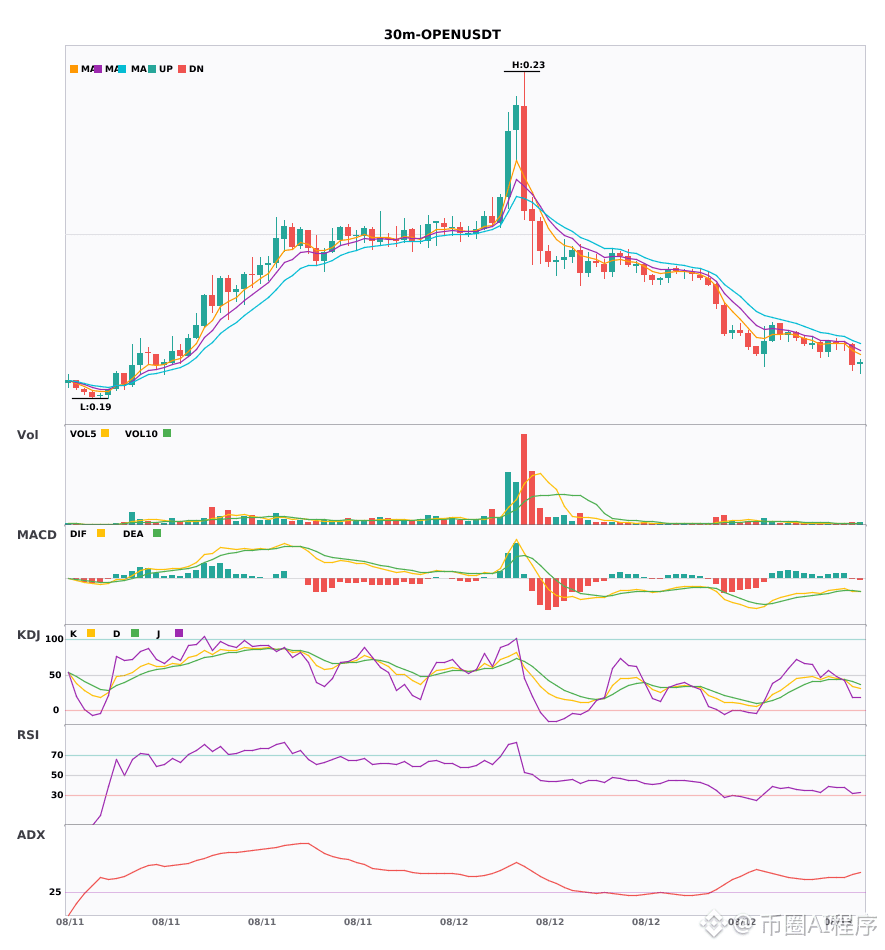The image size is (885, 950).
Task: Click the green VOL10 legend swatch
Action: click(167, 433)
